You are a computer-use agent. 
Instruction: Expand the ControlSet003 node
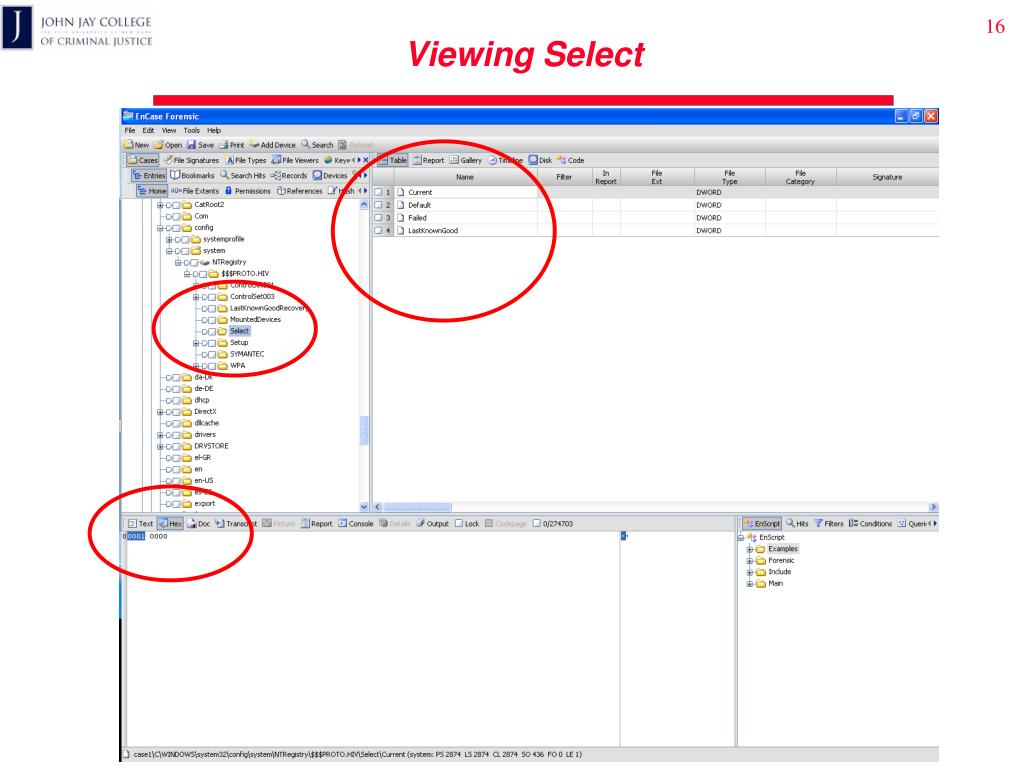(x=196, y=297)
